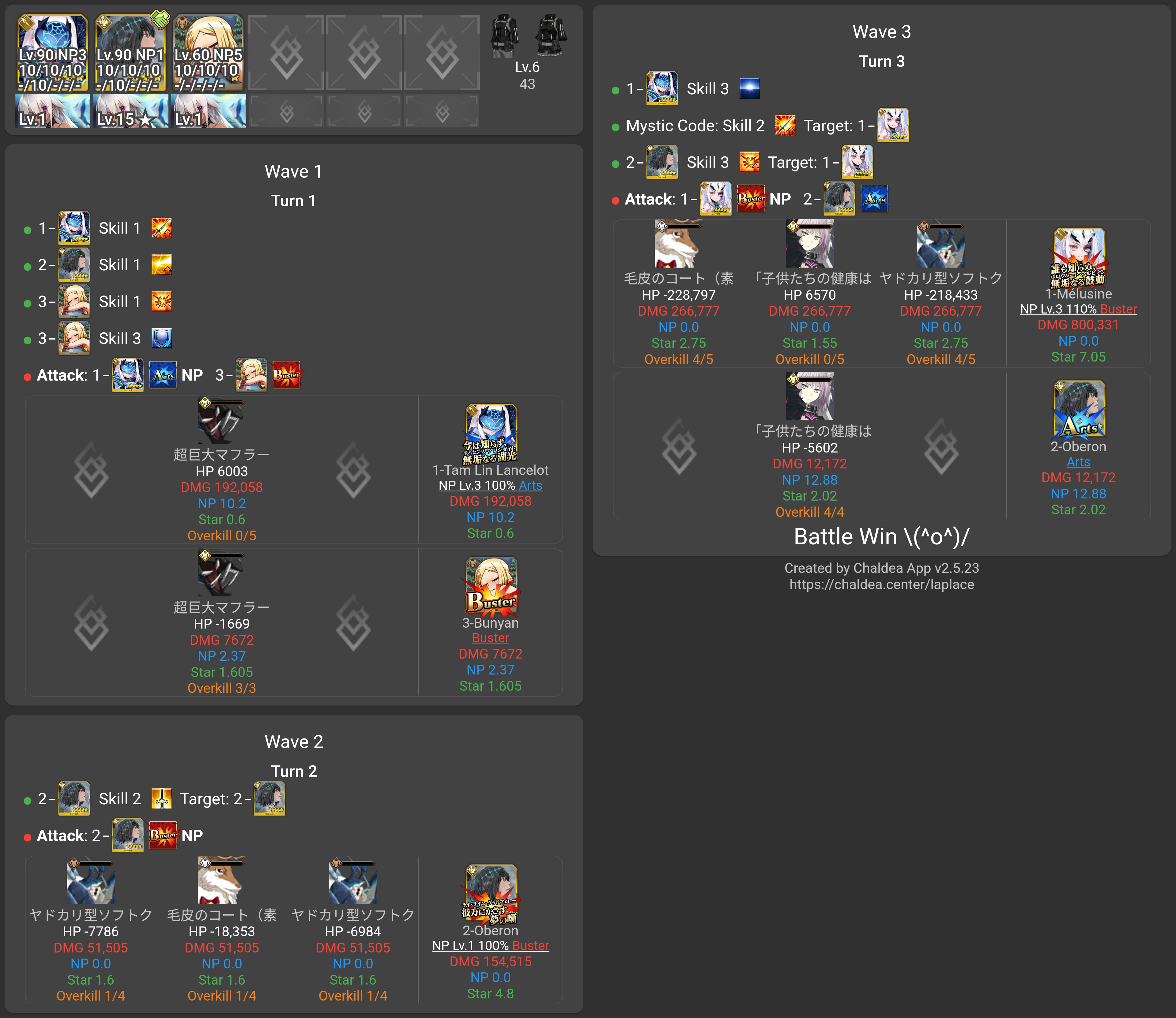Click Bunyan's Skill 3 shield icon

[162, 339]
